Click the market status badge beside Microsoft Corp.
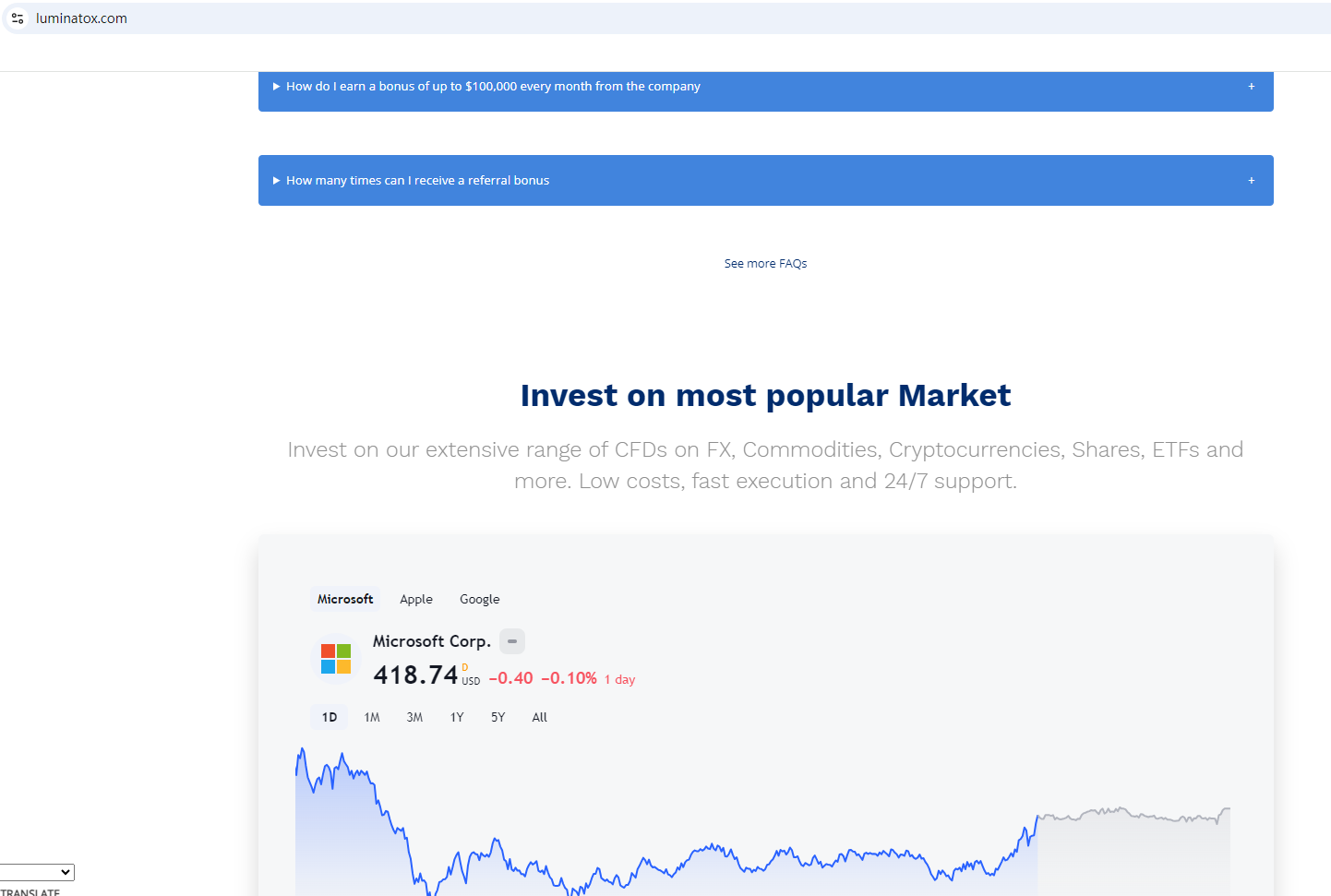The height and width of the screenshot is (896, 1331). (512, 641)
